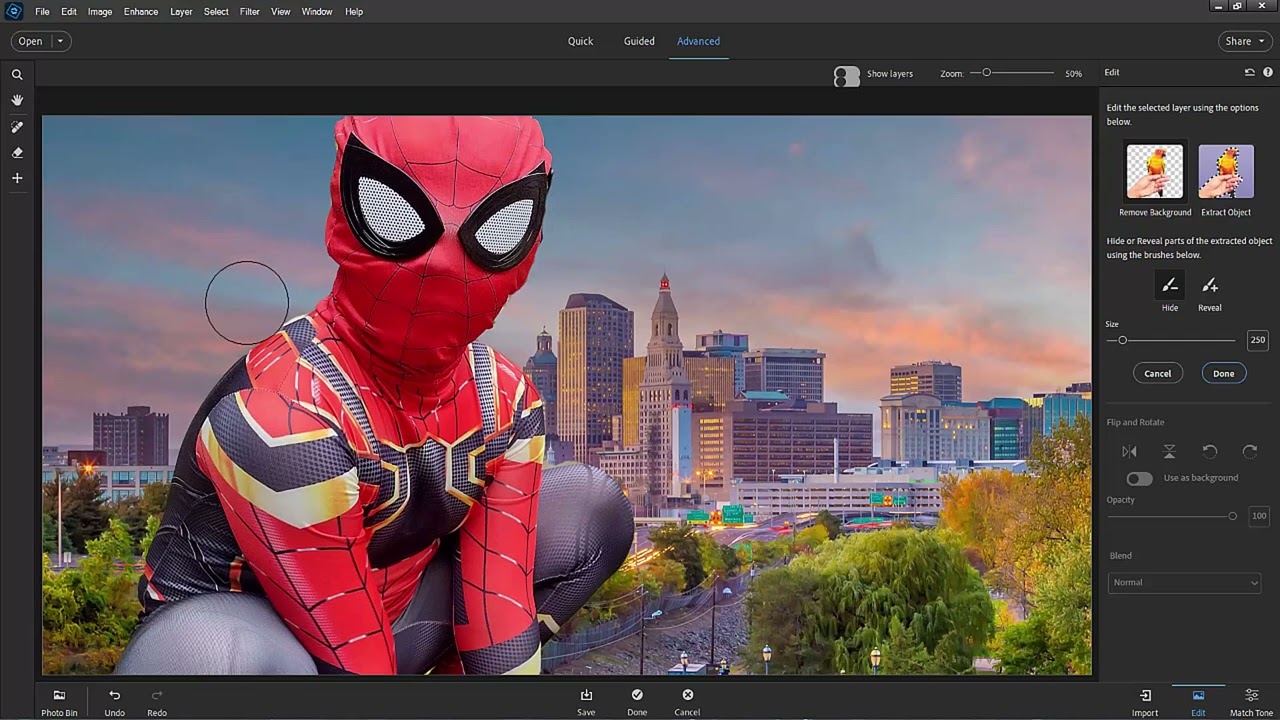Redo the last action
Viewport: 1280px width, 720px height.
157,702
